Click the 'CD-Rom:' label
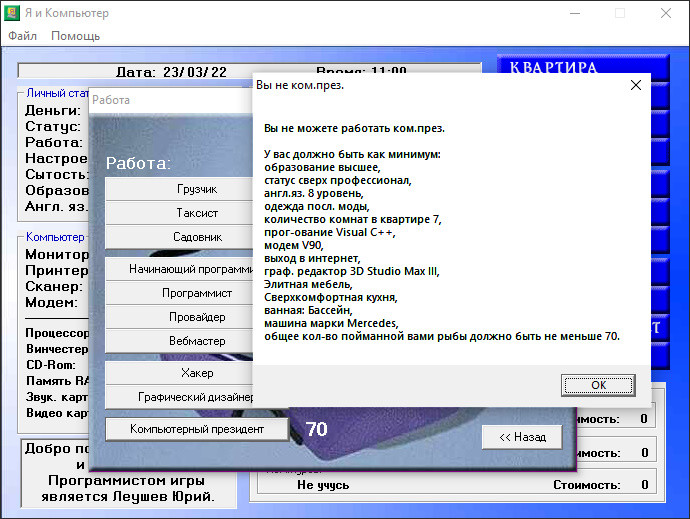Screen dimensions: 690x519 (51, 365)
